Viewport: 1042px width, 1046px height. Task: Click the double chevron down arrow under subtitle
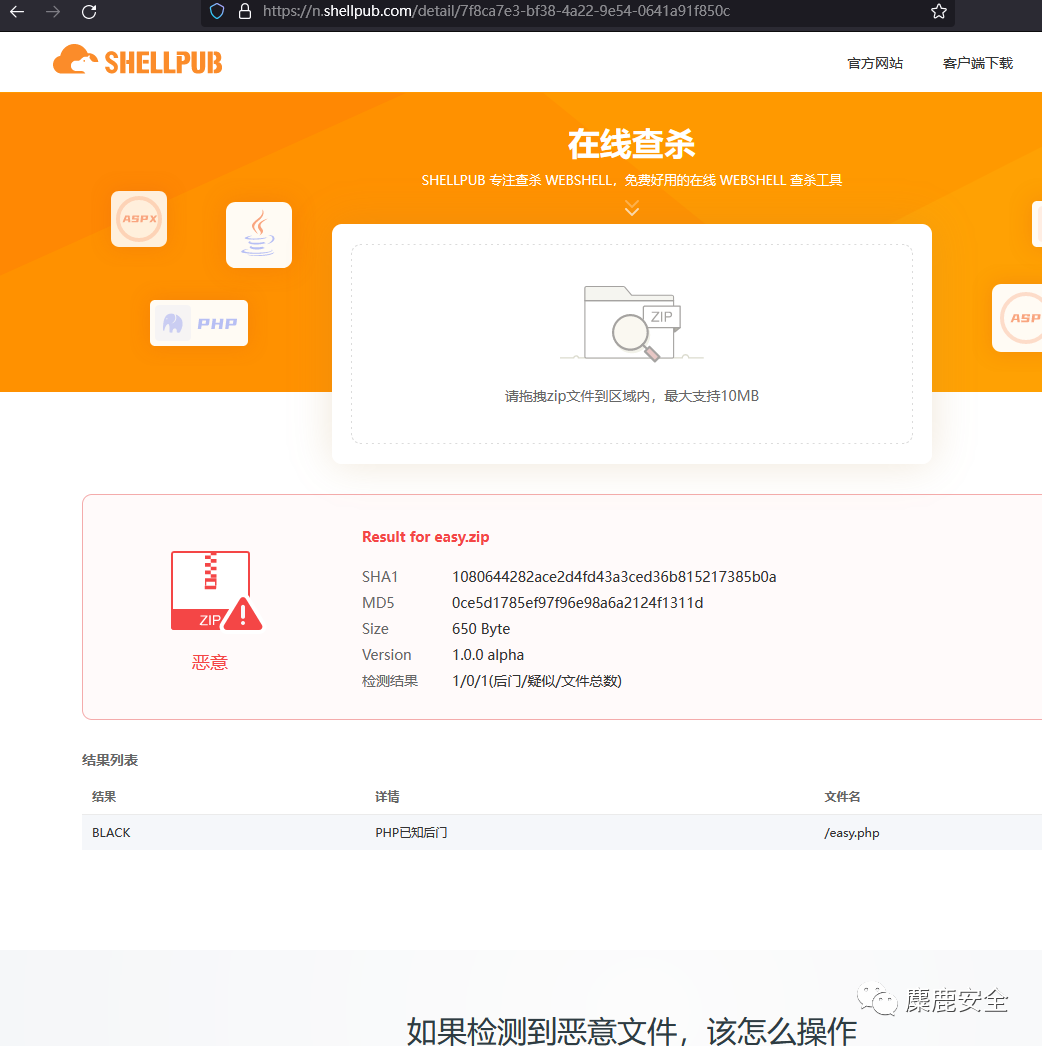(632, 208)
